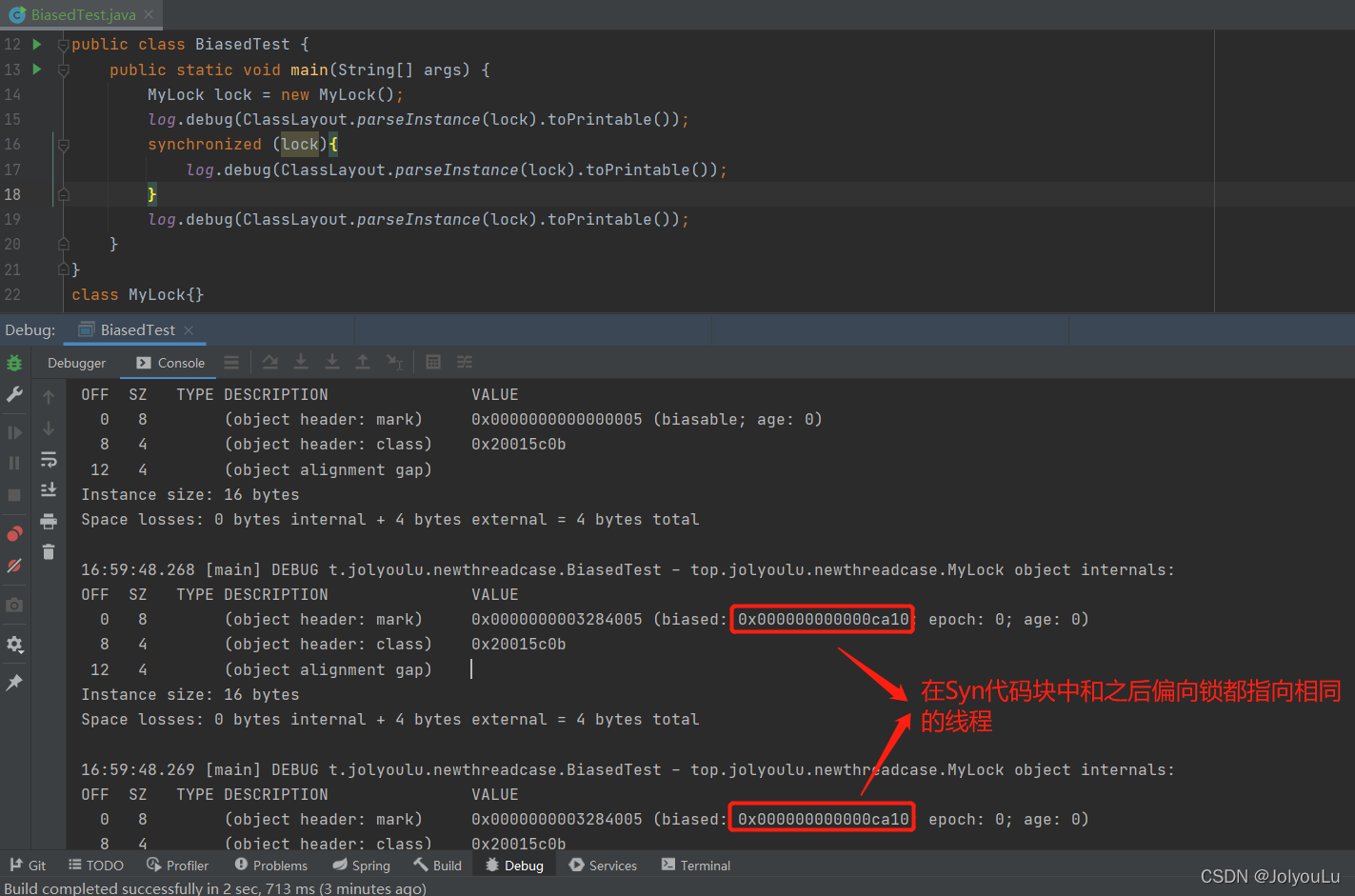Open Evaluate Expression calculator icon
1355x896 pixels.
click(x=433, y=362)
